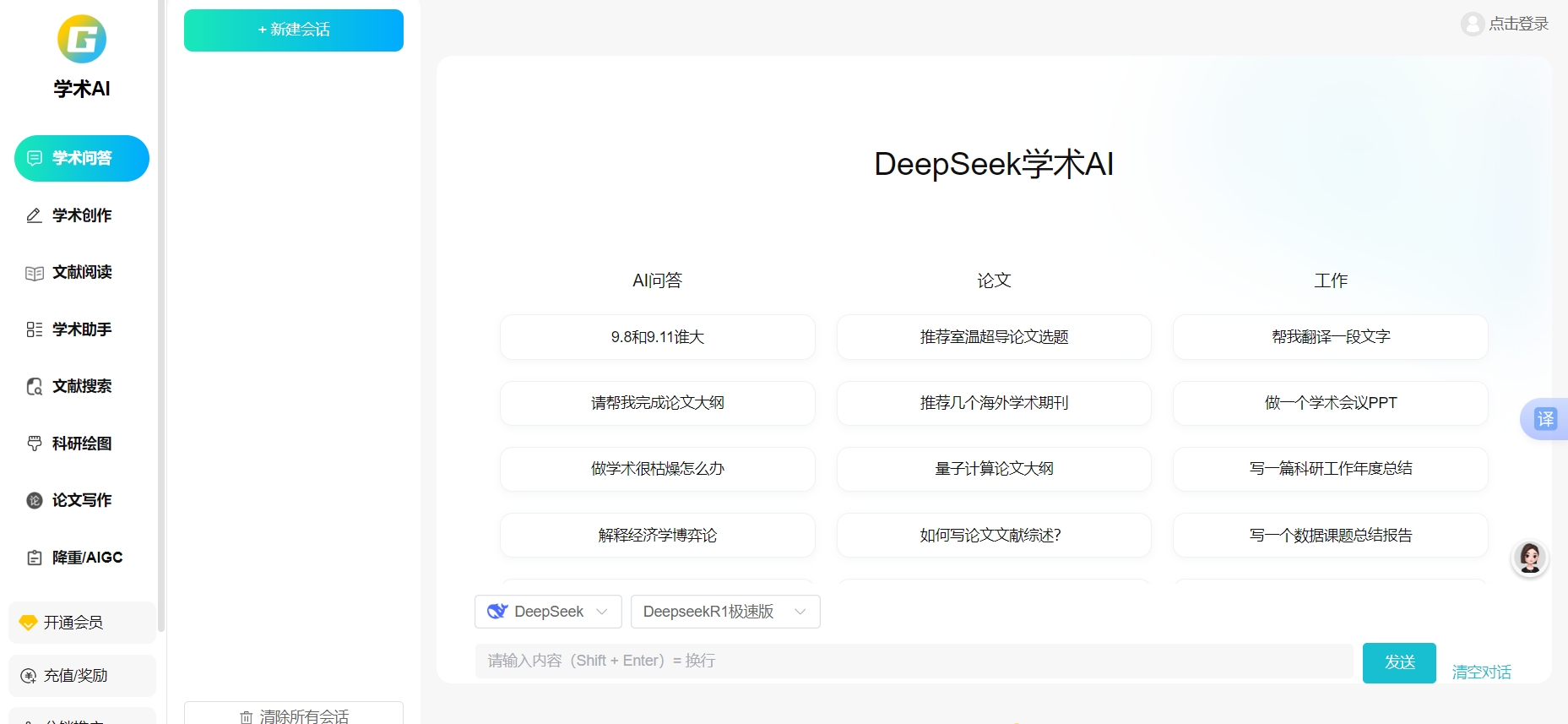
Task: Click 清除所有会话 to clear conversations
Action: tap(294, 715)
